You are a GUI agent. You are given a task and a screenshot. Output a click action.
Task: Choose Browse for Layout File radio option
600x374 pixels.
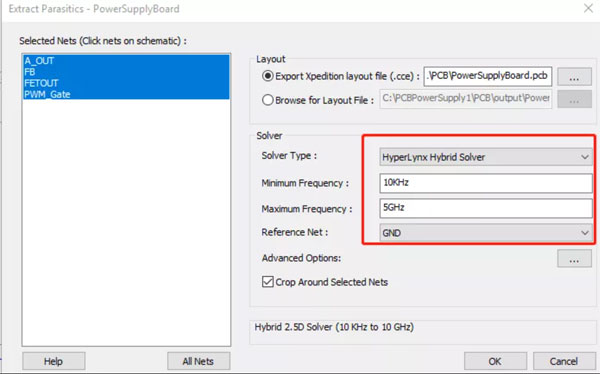coord(267,100)
